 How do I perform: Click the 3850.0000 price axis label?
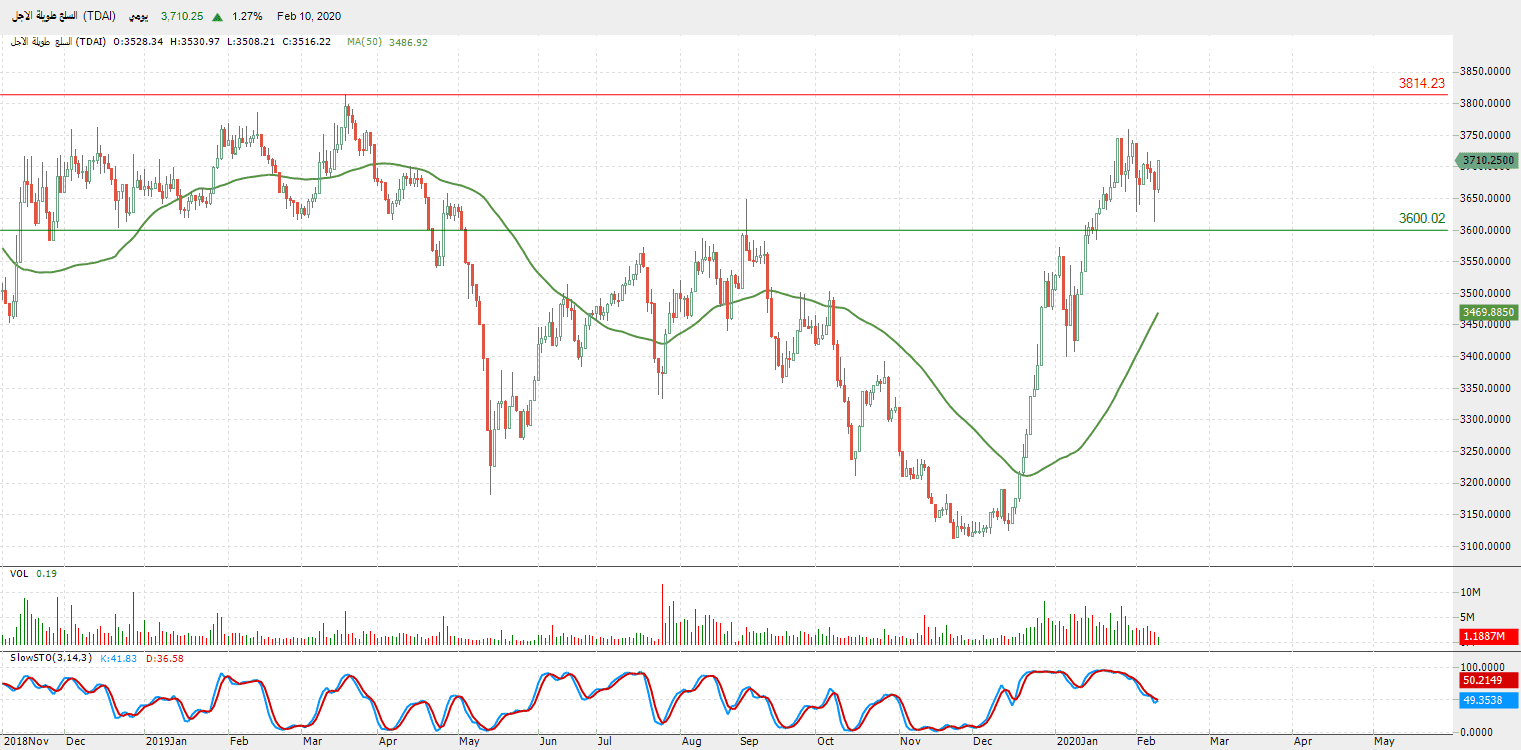click(x=1485, y=72)
